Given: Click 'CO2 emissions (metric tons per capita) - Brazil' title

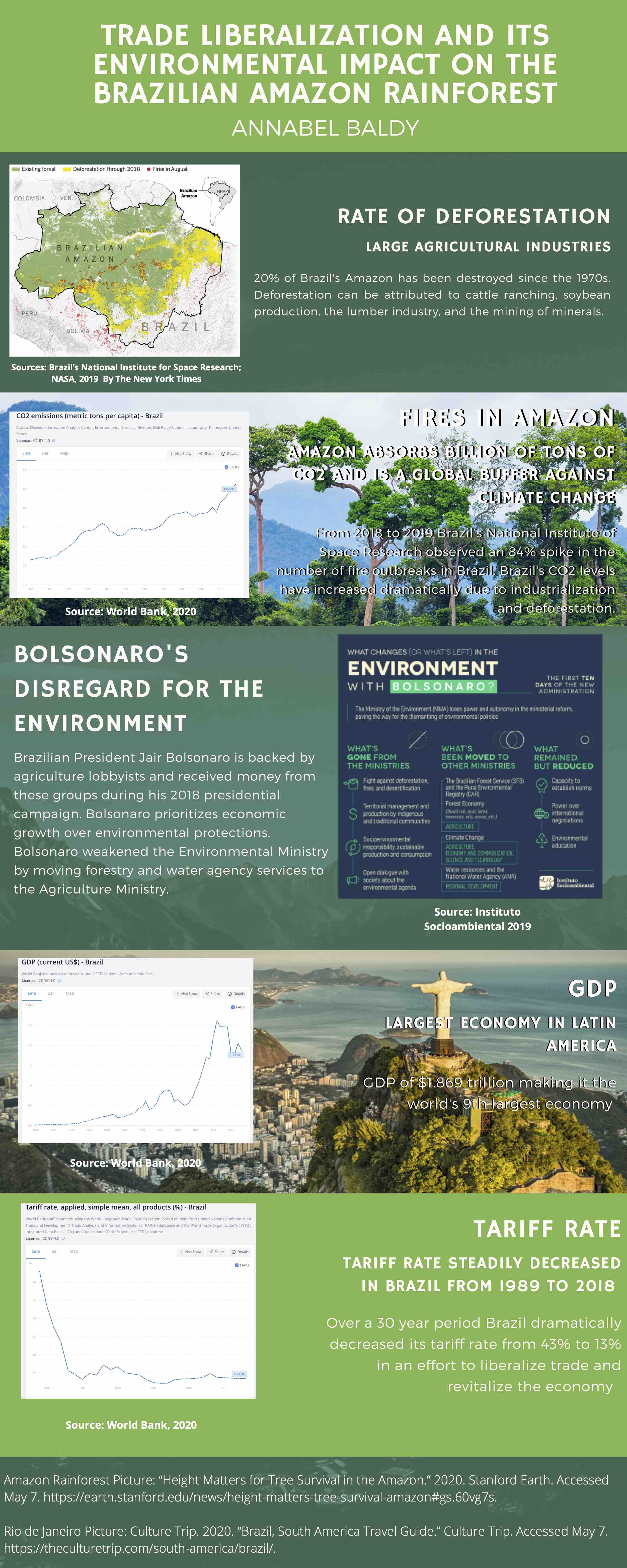Looking at the screenshot, I should tap(89, 416).
